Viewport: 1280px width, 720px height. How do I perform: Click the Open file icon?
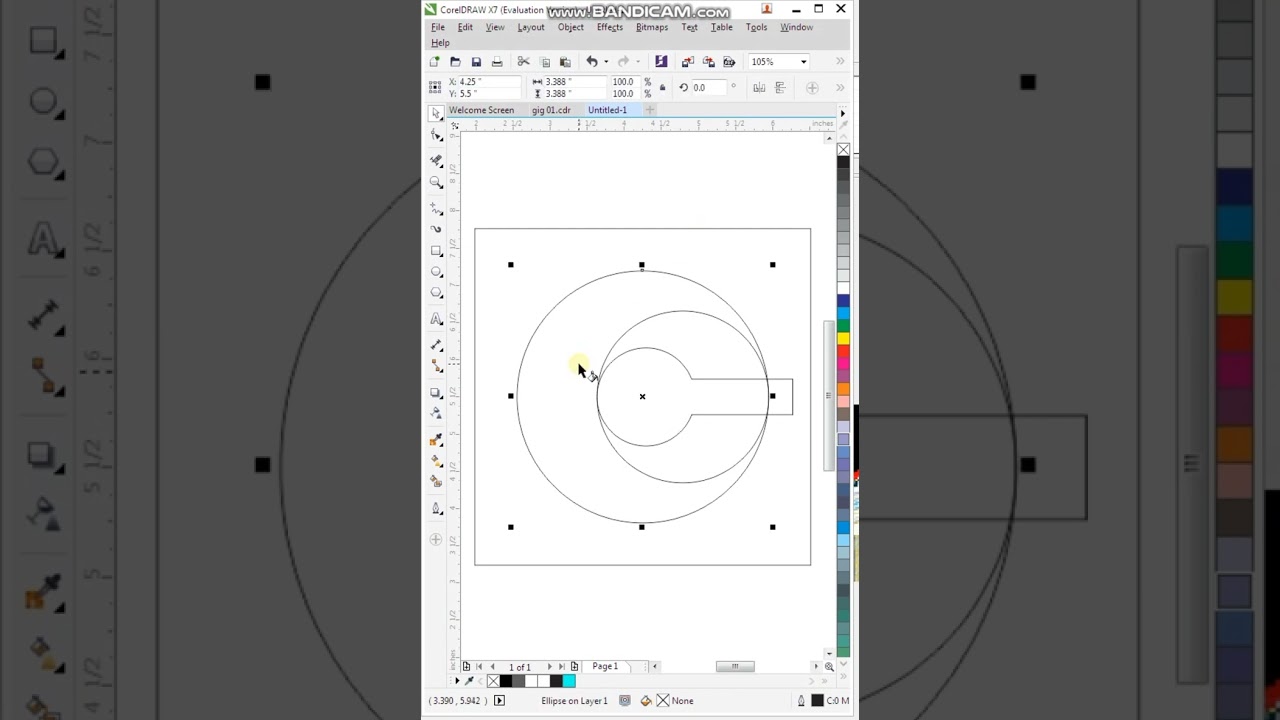click(x=455, y=62)
